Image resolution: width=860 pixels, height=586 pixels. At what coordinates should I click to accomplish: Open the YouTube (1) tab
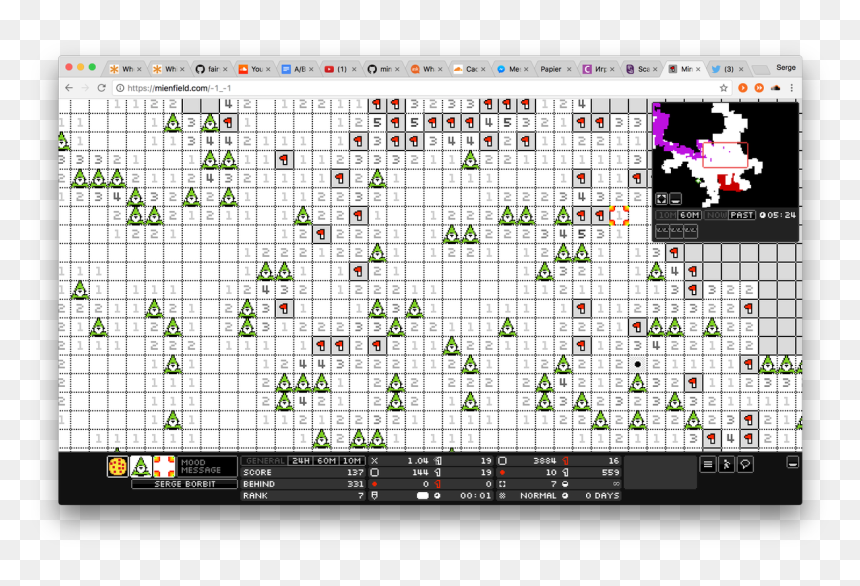tap(340, 69)
